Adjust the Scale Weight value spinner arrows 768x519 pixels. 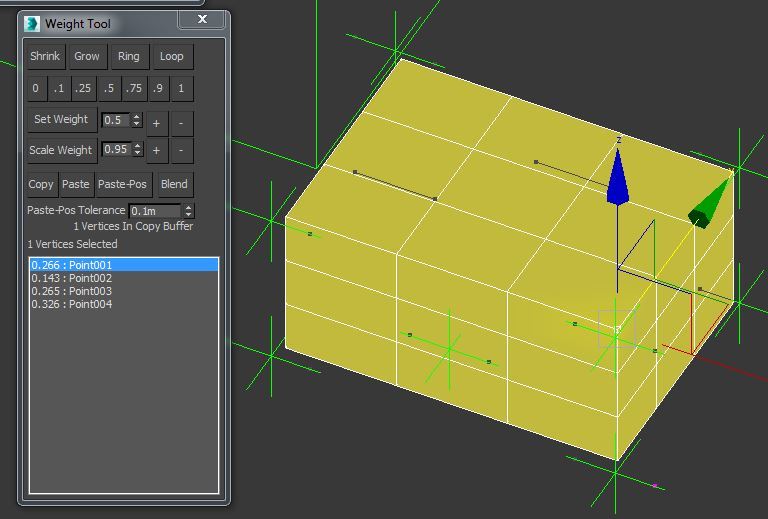pos(137,150)
